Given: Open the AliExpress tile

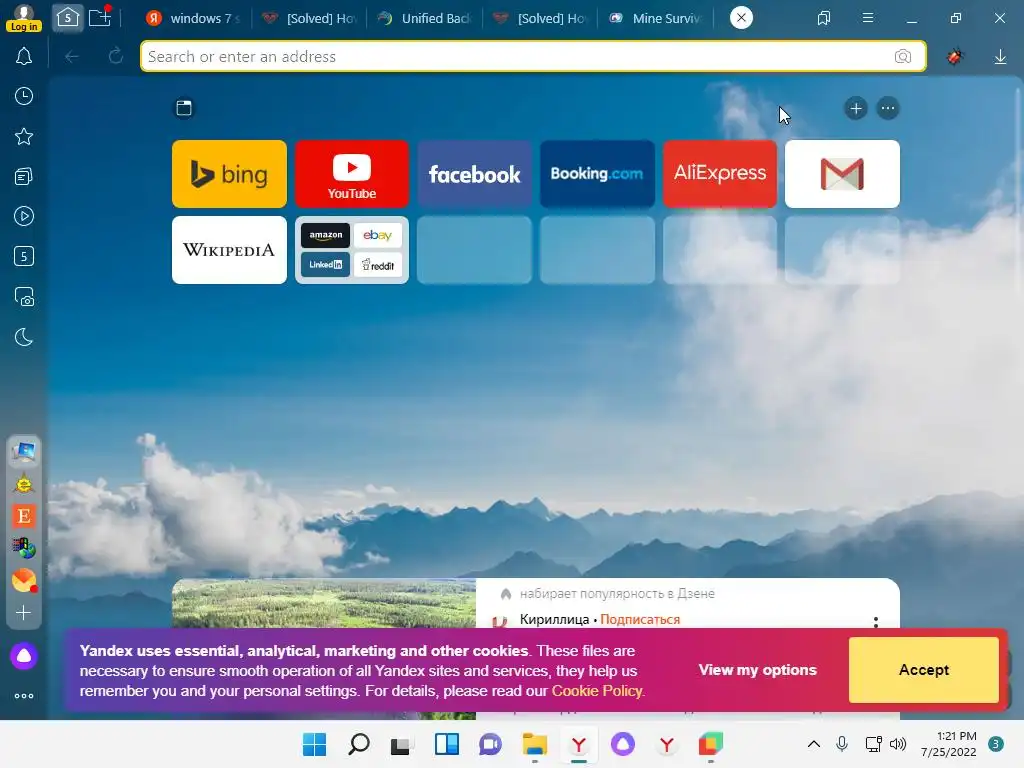Looking at the screenshot, I should point(720,174).
